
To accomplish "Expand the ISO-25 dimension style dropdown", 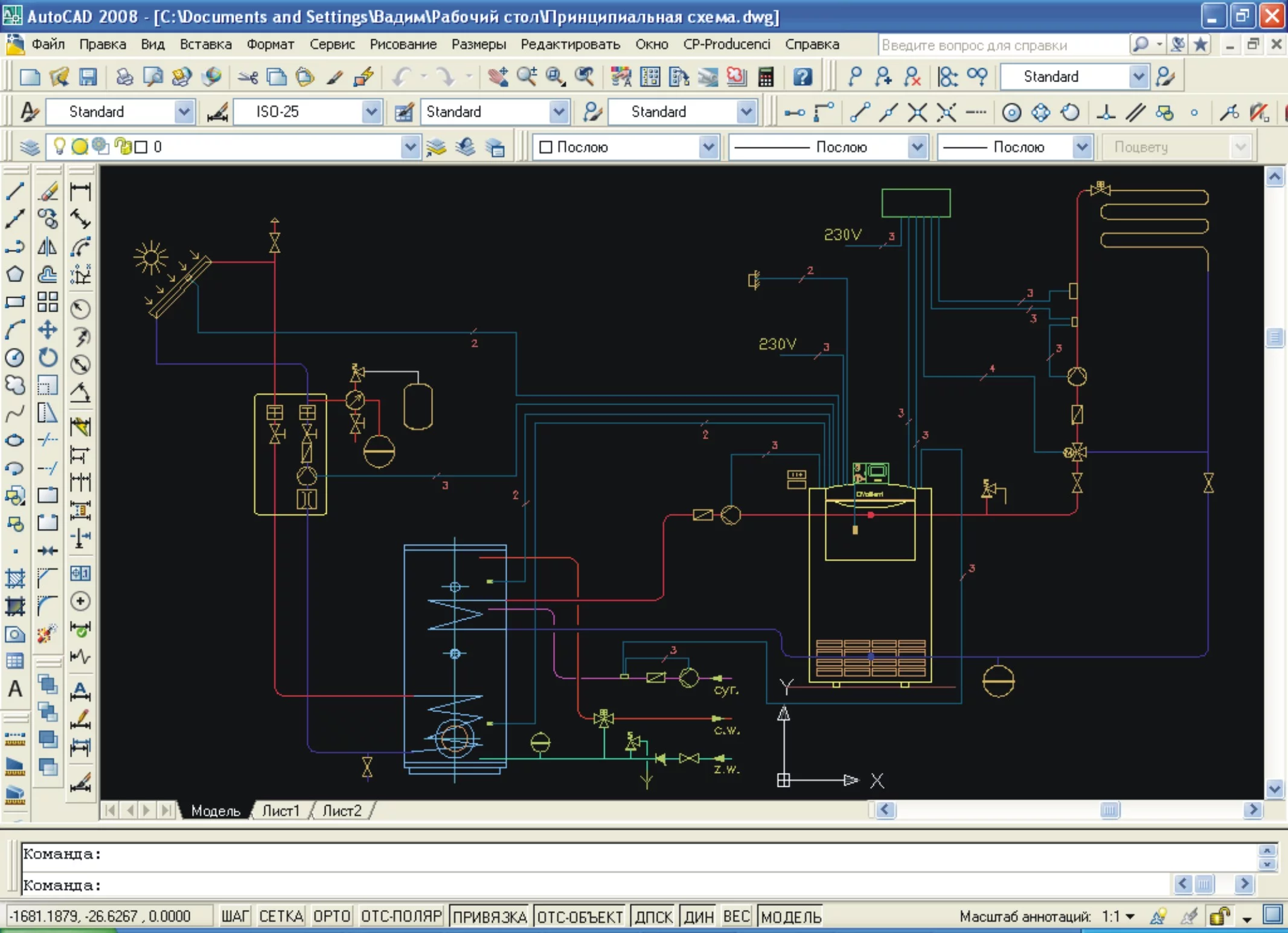I will pos(371,112).
